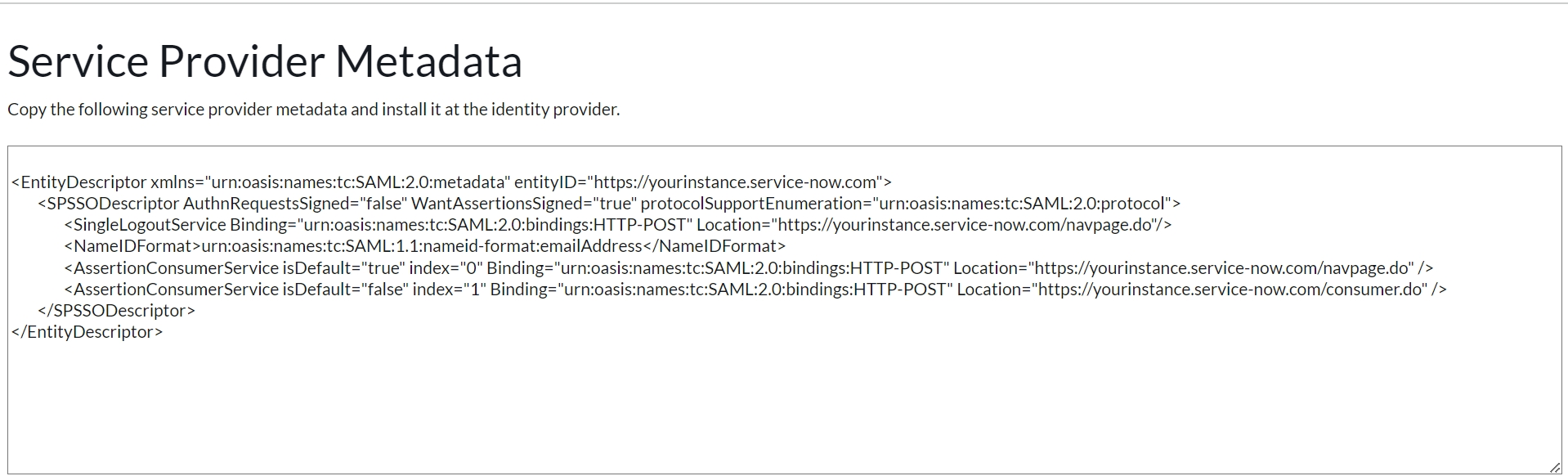This screenshot has height=476, width=1568.
Task: Click the SingleLogoutService tag text
Action: 150,225
